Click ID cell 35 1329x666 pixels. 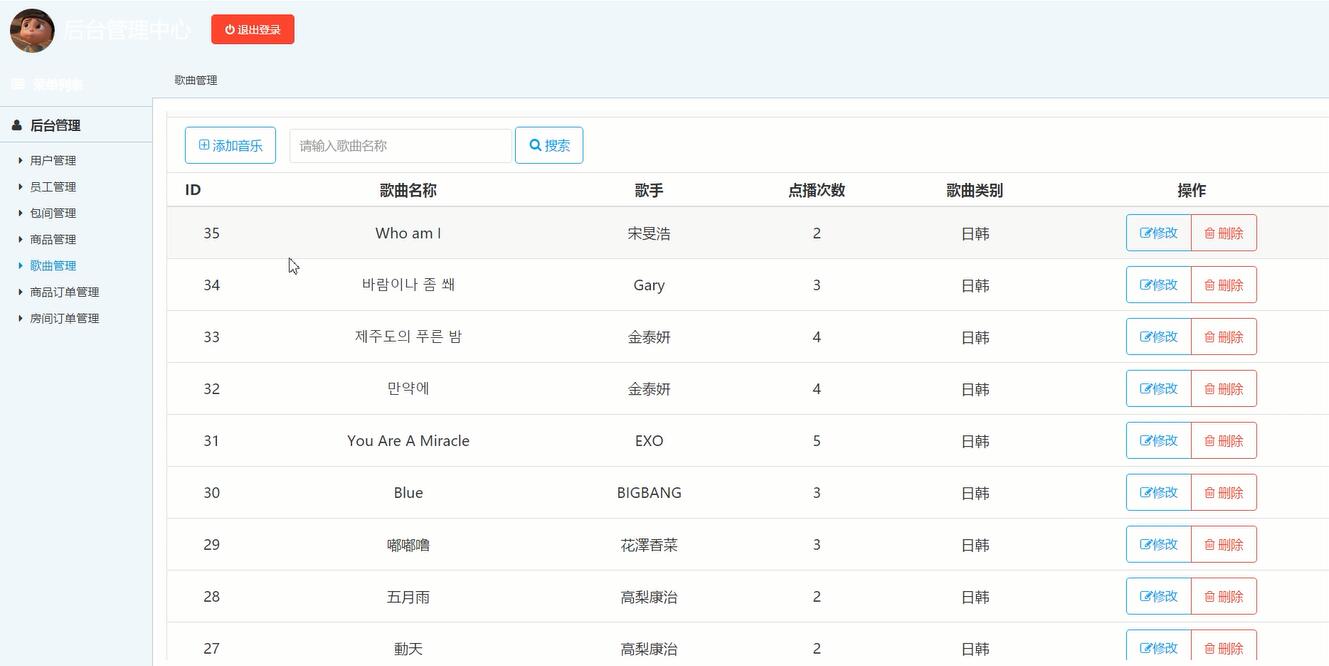(x=211, y=233)
